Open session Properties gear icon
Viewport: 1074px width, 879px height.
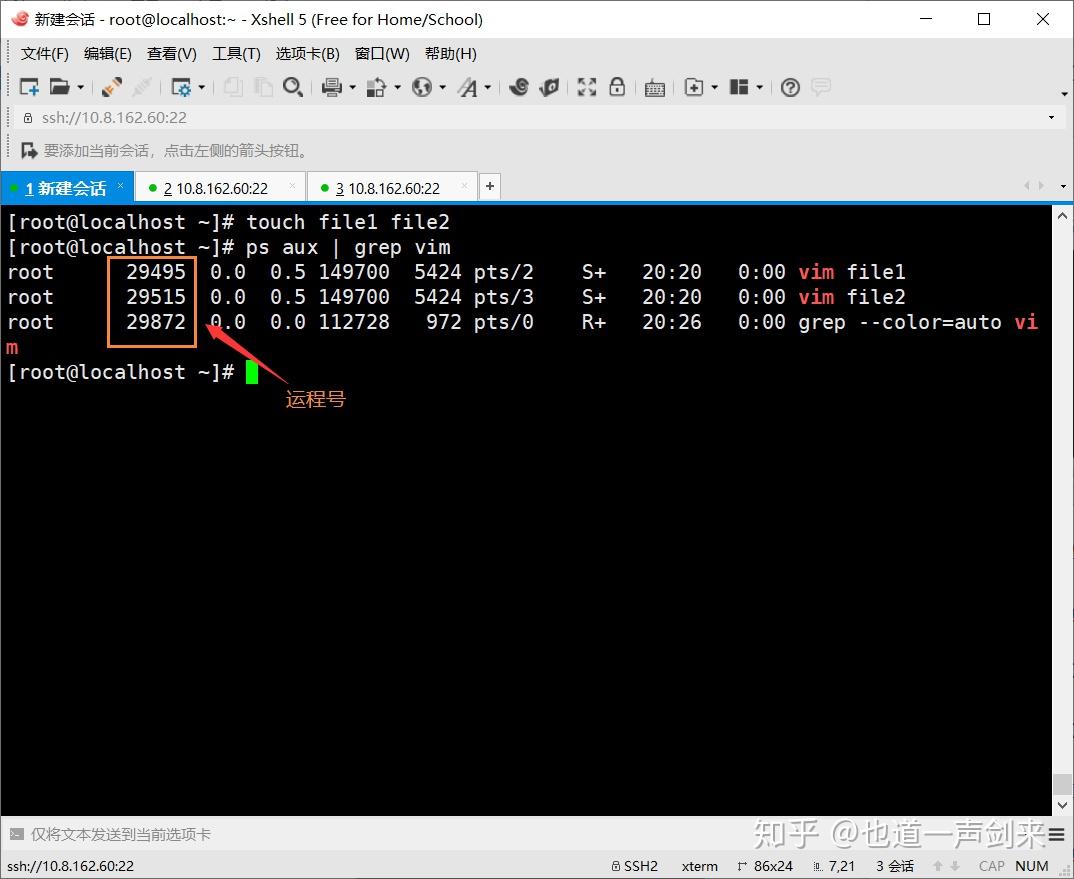pos(182,87)
